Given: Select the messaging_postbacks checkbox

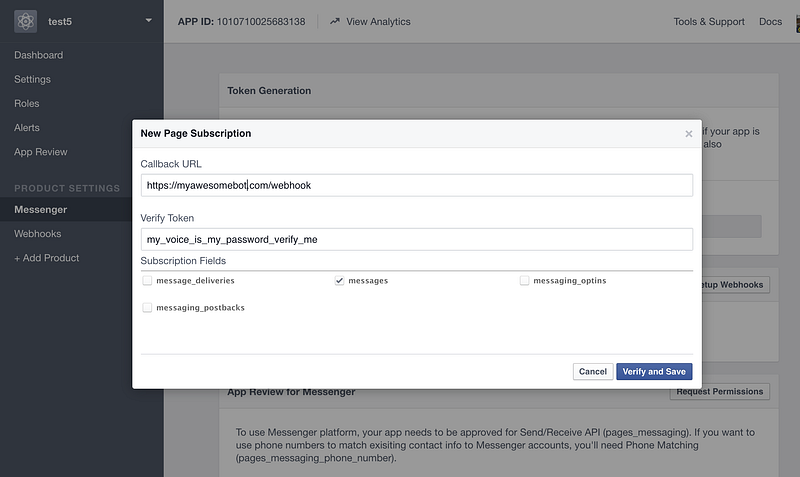Looking at the screenshot, I should (x=147, y=308).
